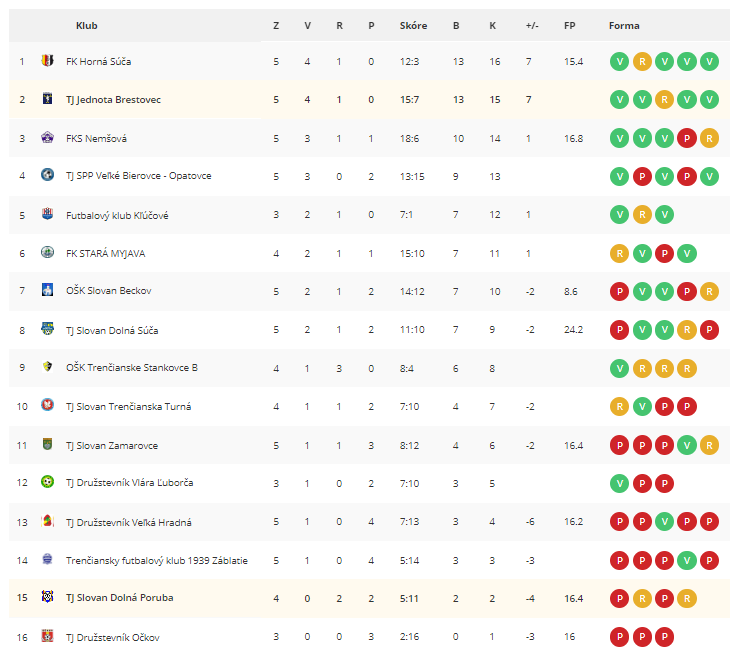Click the TJ Slovan Zamarovce club crest
Screen dimensions: 736x661
tap(47, 444)
